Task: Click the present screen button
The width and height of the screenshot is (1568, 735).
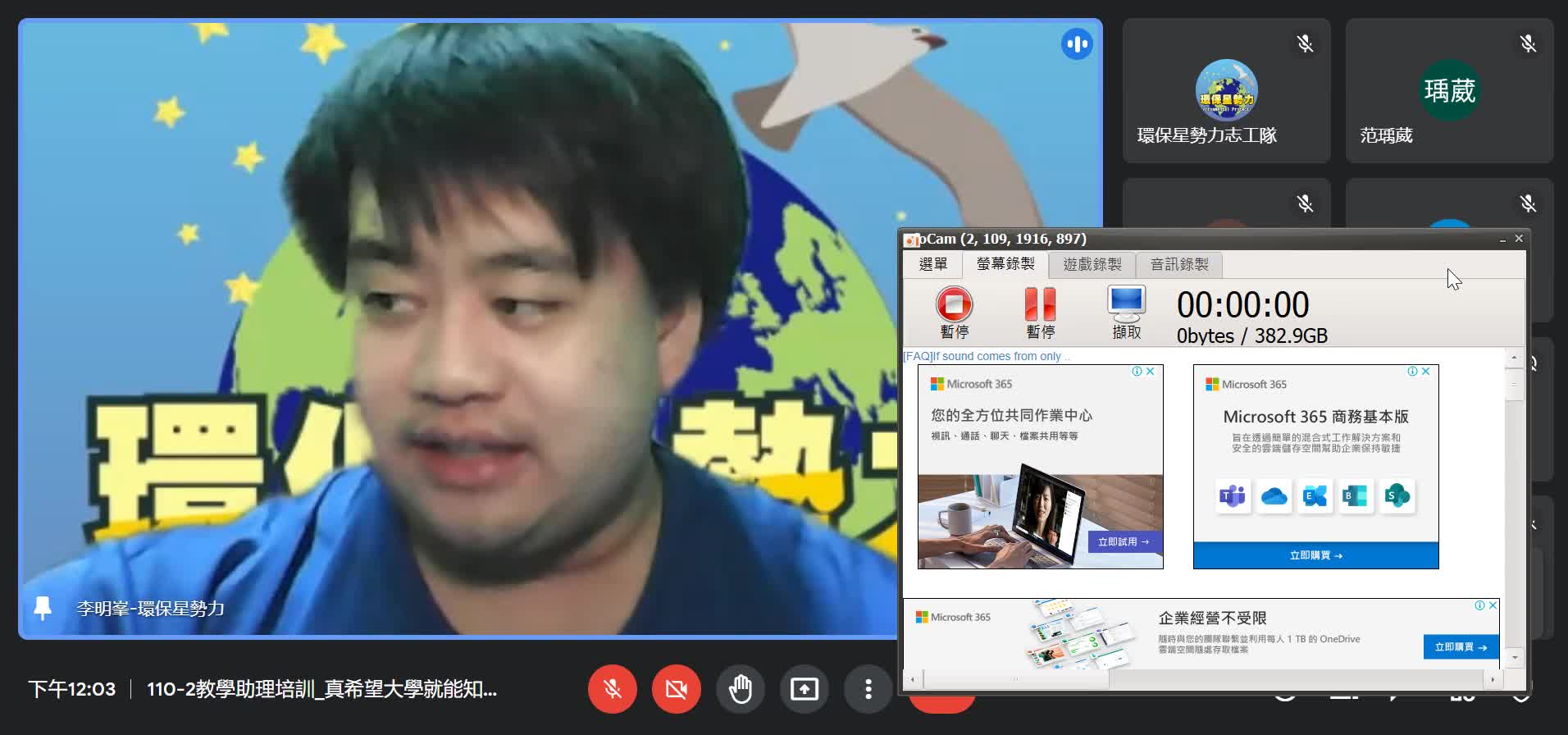Action: click(x=804, y=689)
